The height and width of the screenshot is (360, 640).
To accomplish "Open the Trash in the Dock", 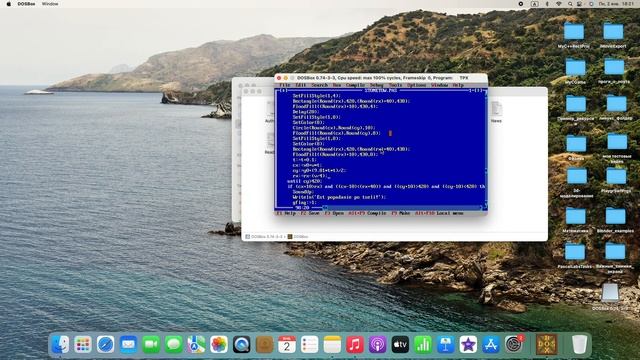I will click(579, 345).
